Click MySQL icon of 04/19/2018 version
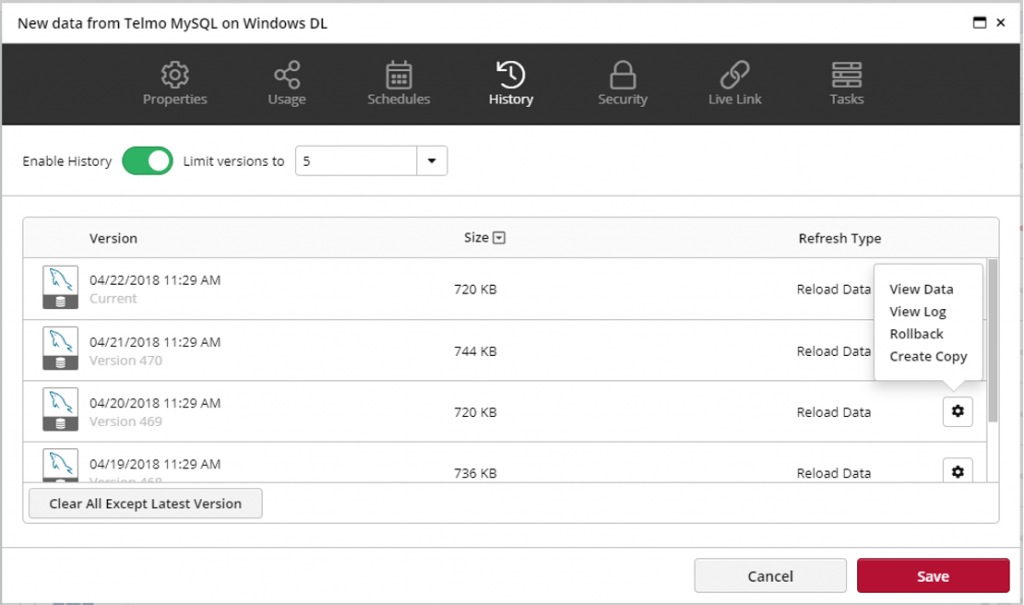Screen dimensions: 1024x605 click(x=60, y=465)
